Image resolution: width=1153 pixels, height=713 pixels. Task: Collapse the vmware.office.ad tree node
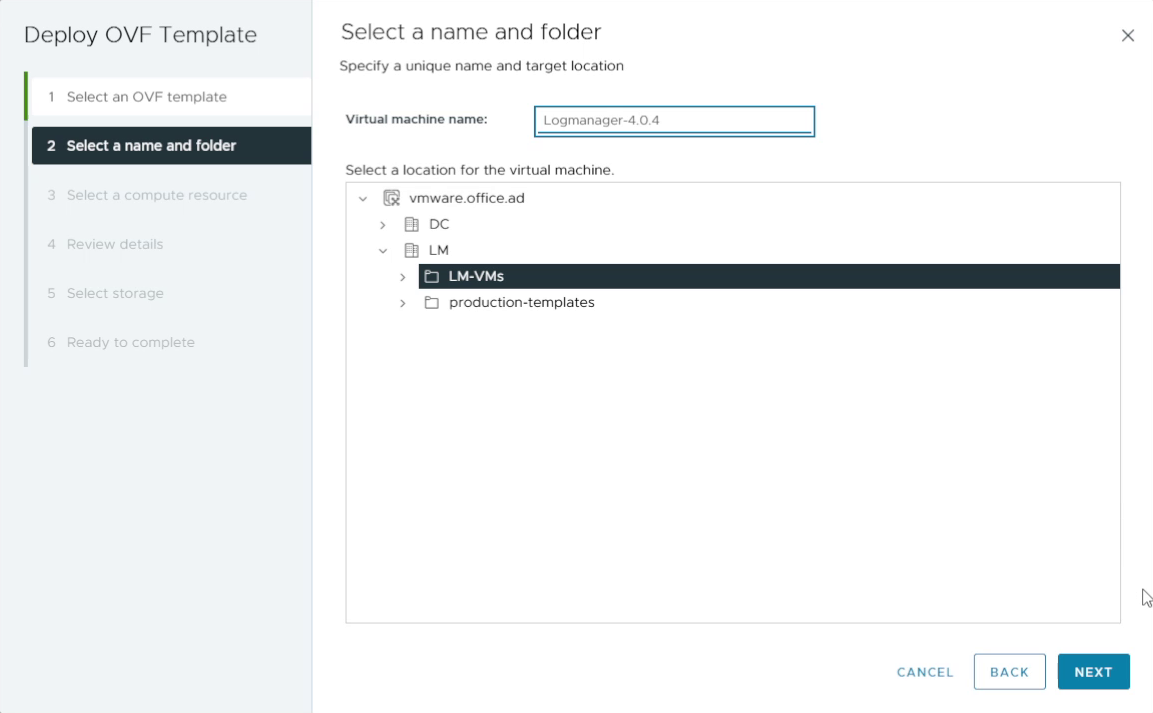tap(364, 198)
